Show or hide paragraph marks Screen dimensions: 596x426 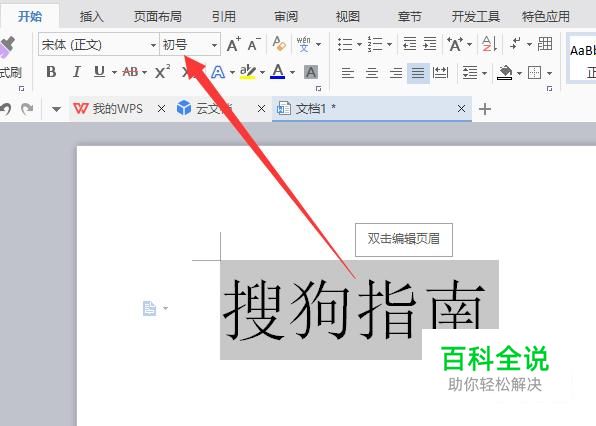click(515, 44)
